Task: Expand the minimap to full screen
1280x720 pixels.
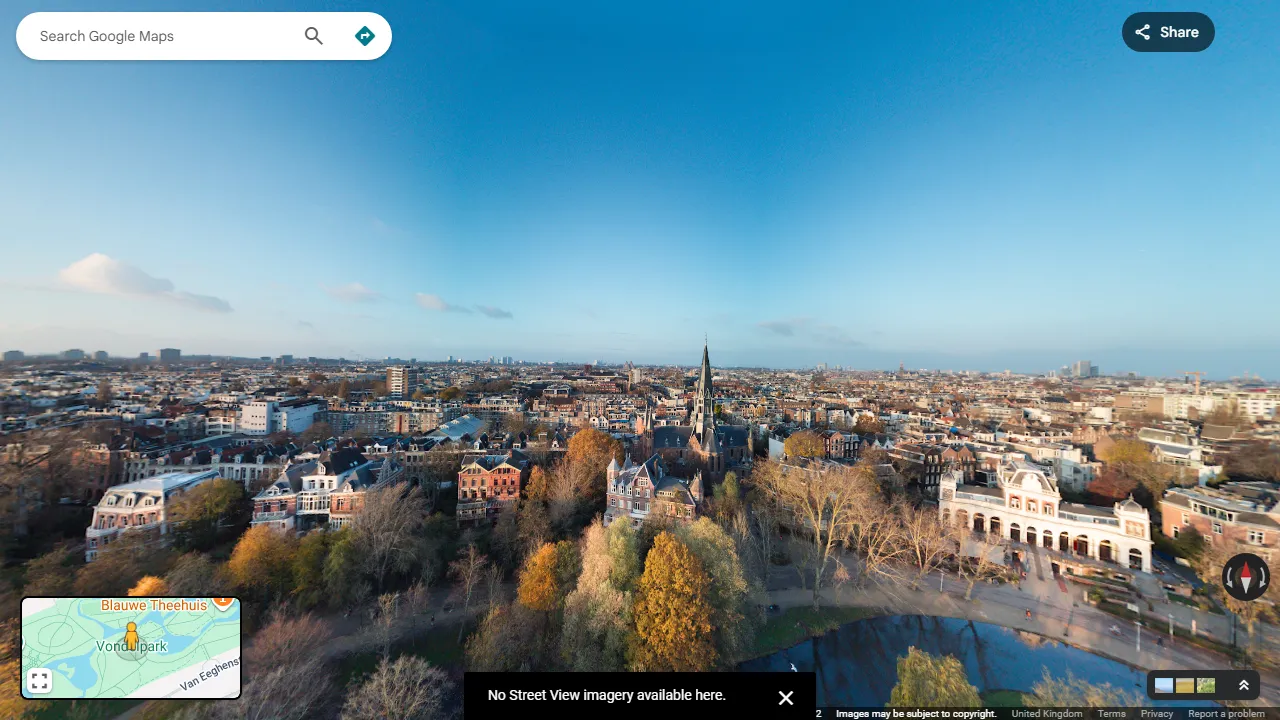Action: tap(39, 682)
